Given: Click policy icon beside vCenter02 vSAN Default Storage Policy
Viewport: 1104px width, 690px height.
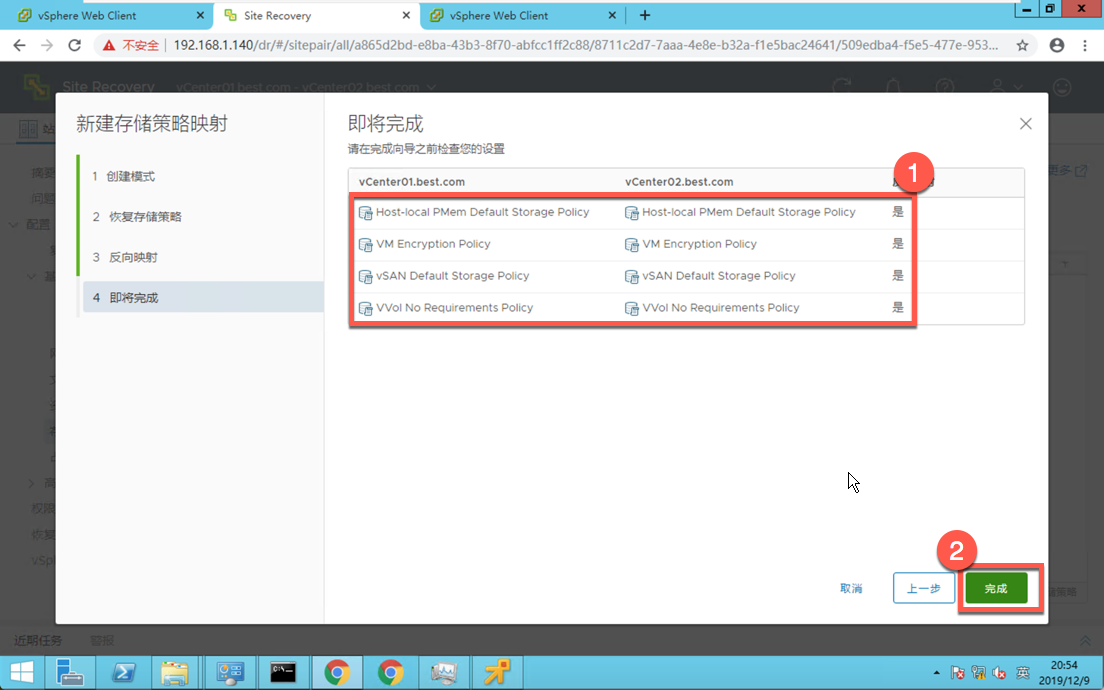Looking at the screenshot, I should tap(632, 276).
